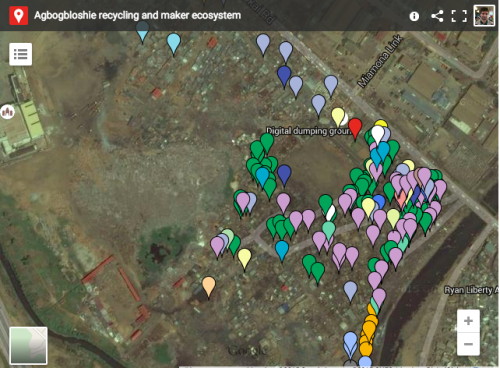Select the red map pin marker
Image resolution: width=500 pixels, height=368 pixels.
pos(355,128)
